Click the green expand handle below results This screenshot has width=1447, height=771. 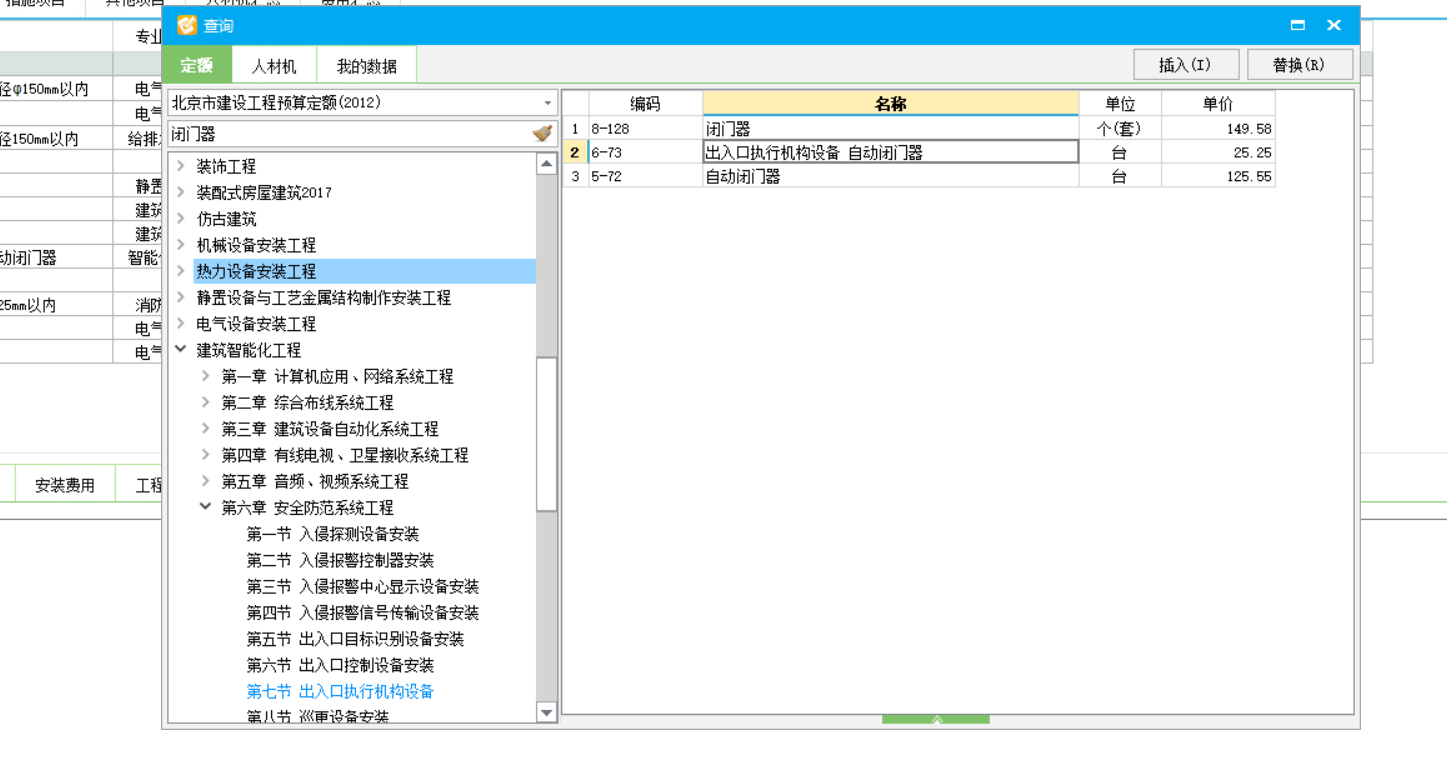click(936, 719)
